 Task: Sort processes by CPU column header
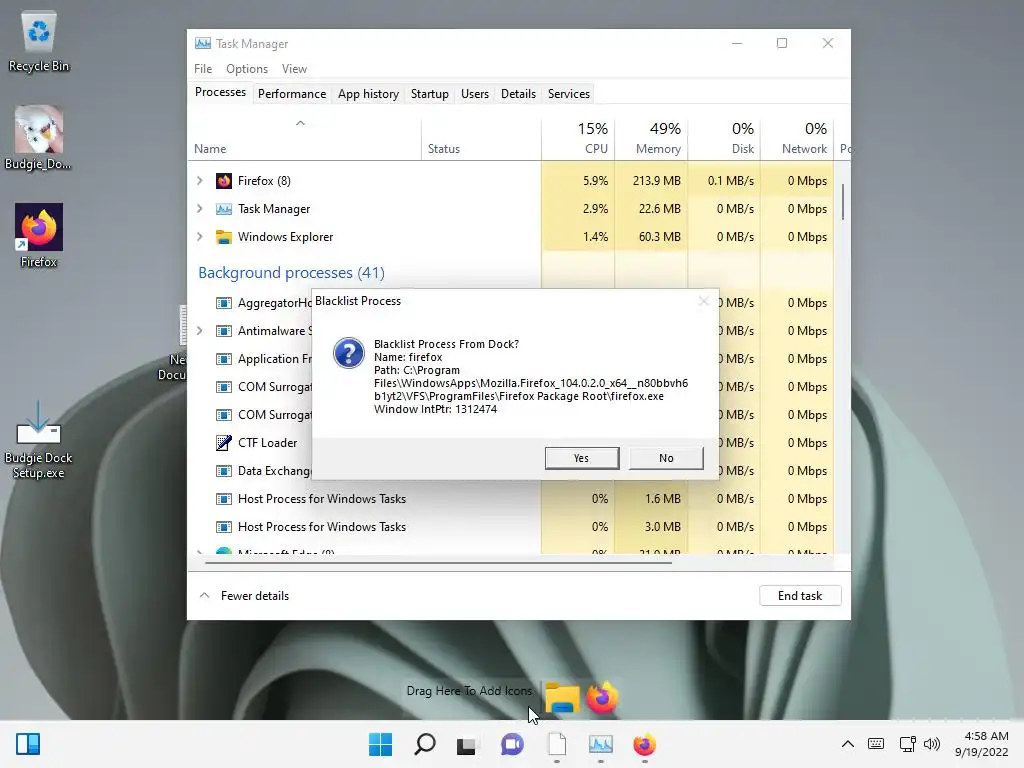pos(578,138)
